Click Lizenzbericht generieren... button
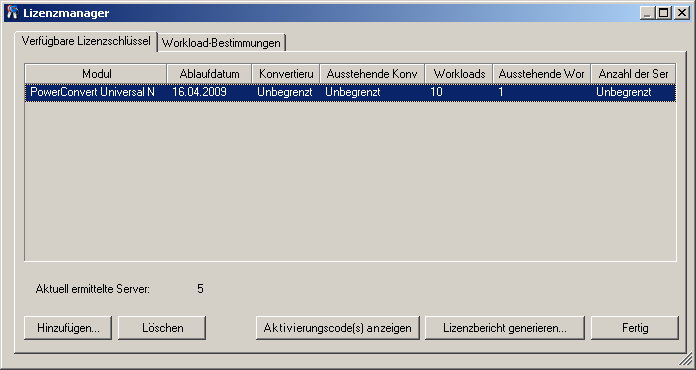 505,328
